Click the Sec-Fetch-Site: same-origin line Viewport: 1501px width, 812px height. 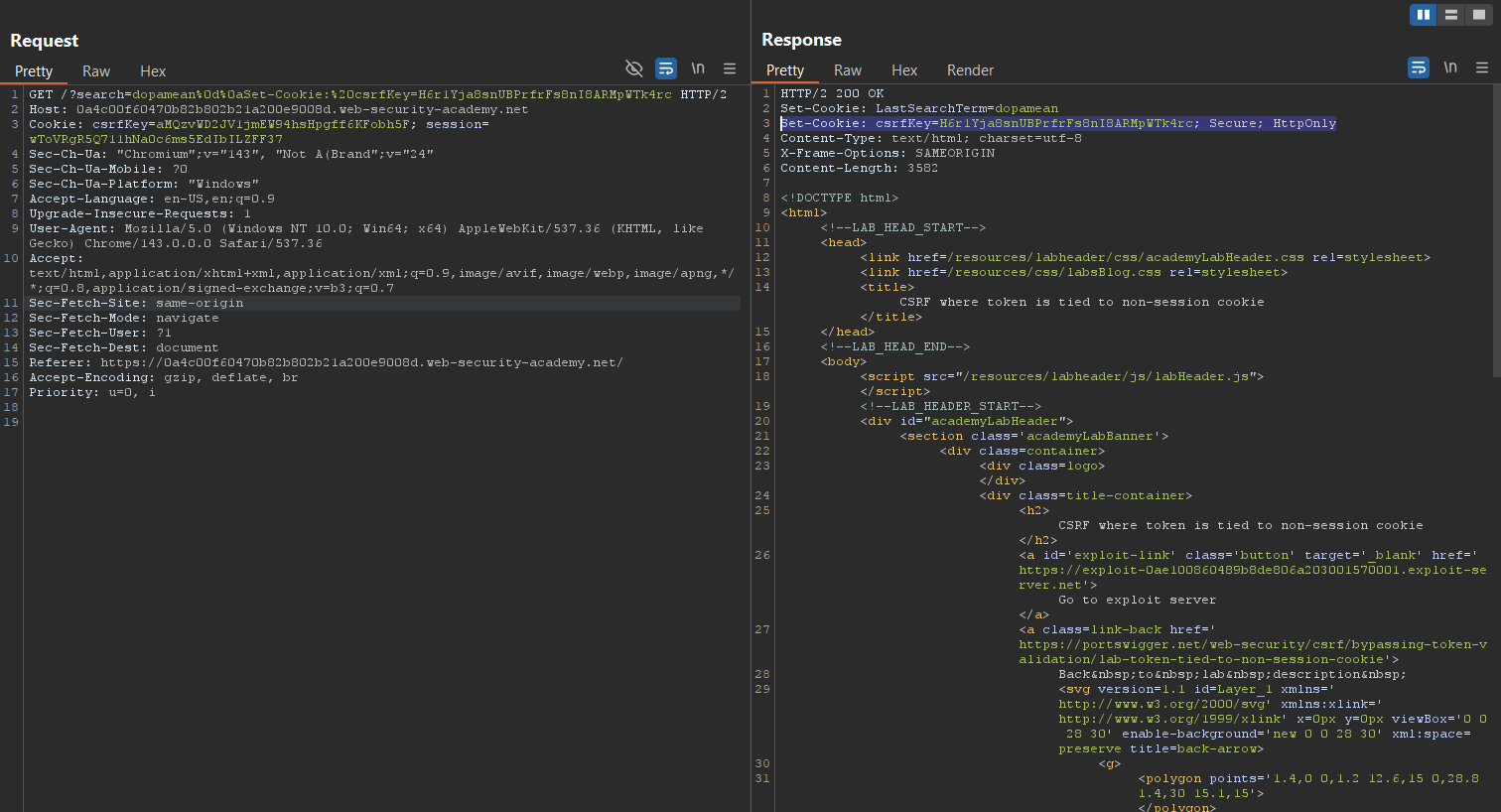136,303
